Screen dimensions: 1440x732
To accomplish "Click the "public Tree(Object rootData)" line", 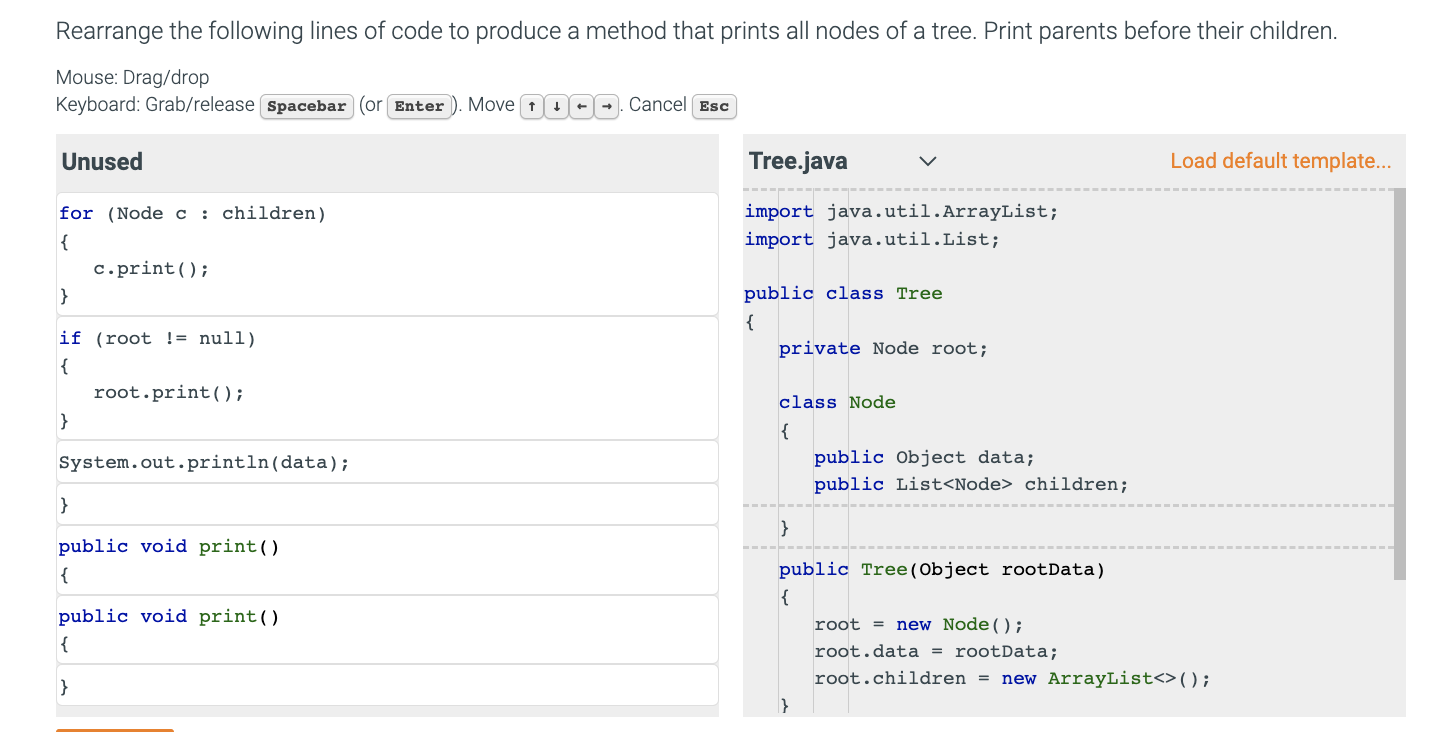I will [x=942, y=570].
